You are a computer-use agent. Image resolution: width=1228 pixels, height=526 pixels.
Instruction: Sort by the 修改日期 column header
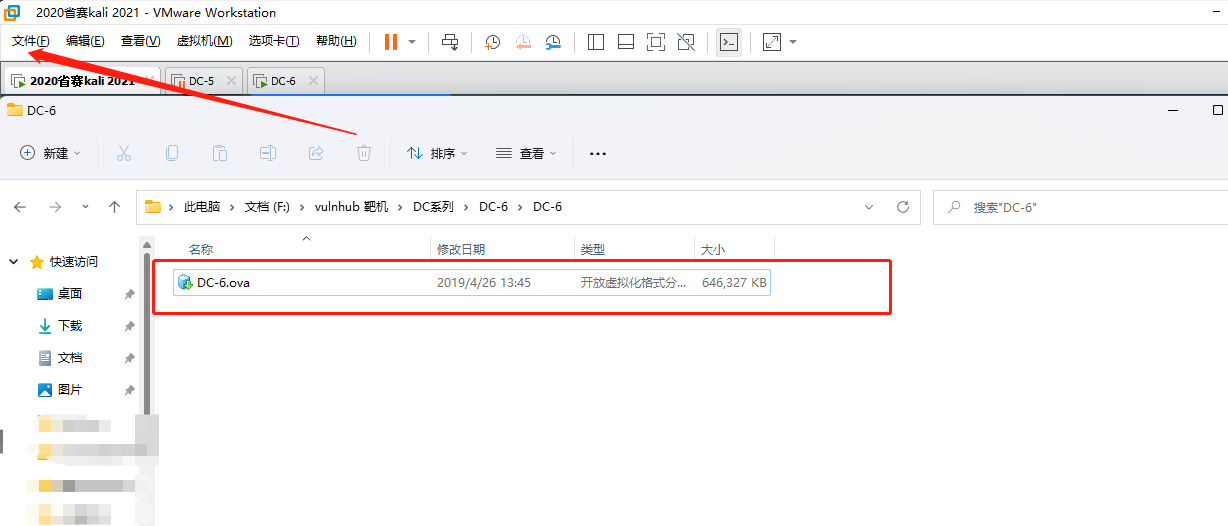(461, 249)
